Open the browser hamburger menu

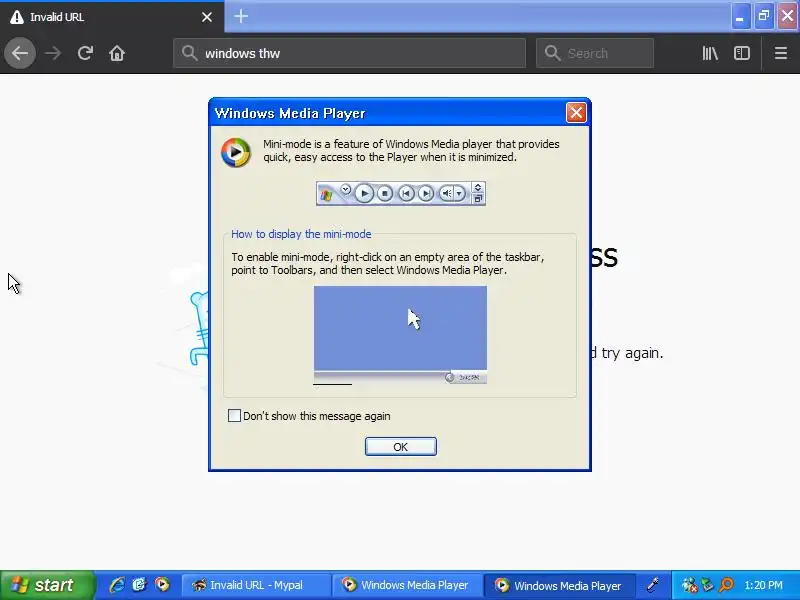pyautogui.click(x=781, y=53)
